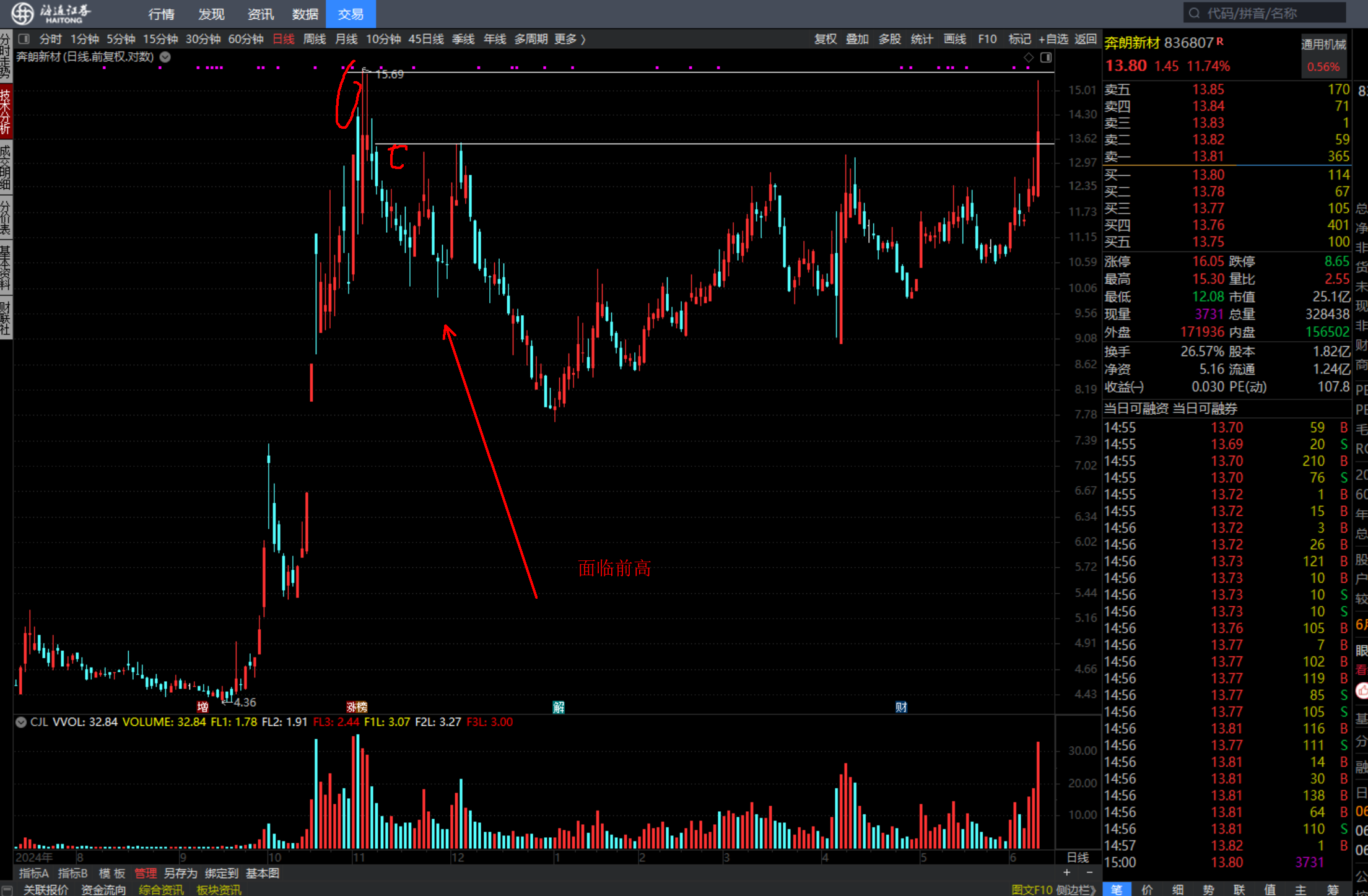Click the 增 event marker on chart
Screen dimensions: 1368x896
[203, 707]
